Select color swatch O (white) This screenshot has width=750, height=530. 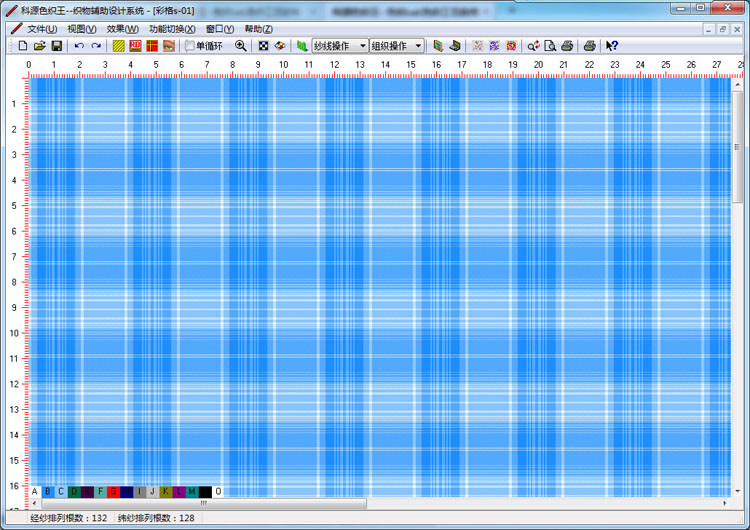218,491
